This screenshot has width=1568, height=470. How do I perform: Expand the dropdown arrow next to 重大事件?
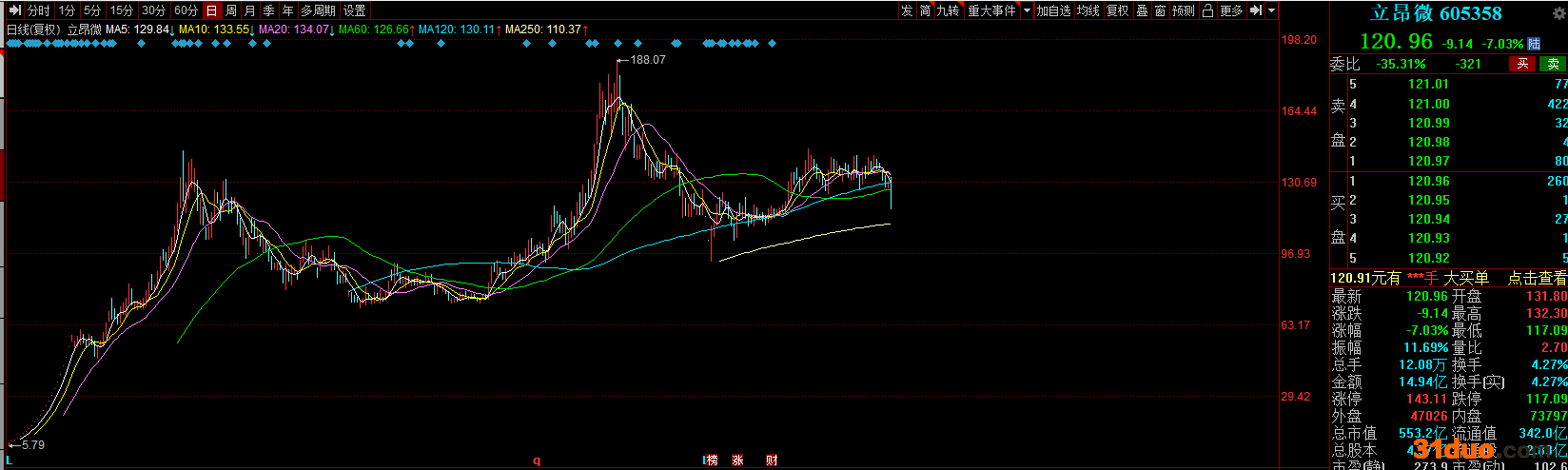coord(1027,10)
